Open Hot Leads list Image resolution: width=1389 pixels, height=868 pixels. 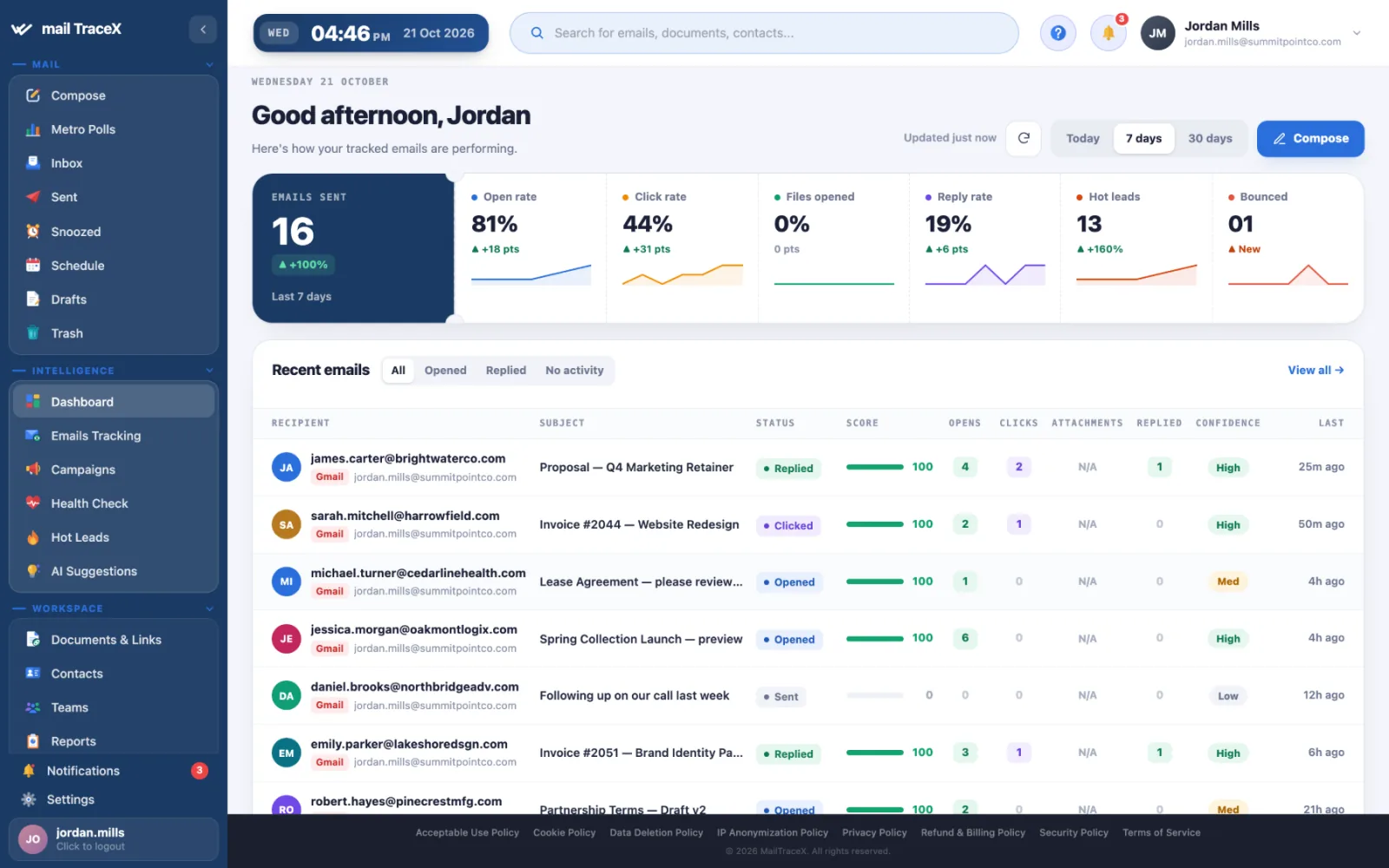113,537
